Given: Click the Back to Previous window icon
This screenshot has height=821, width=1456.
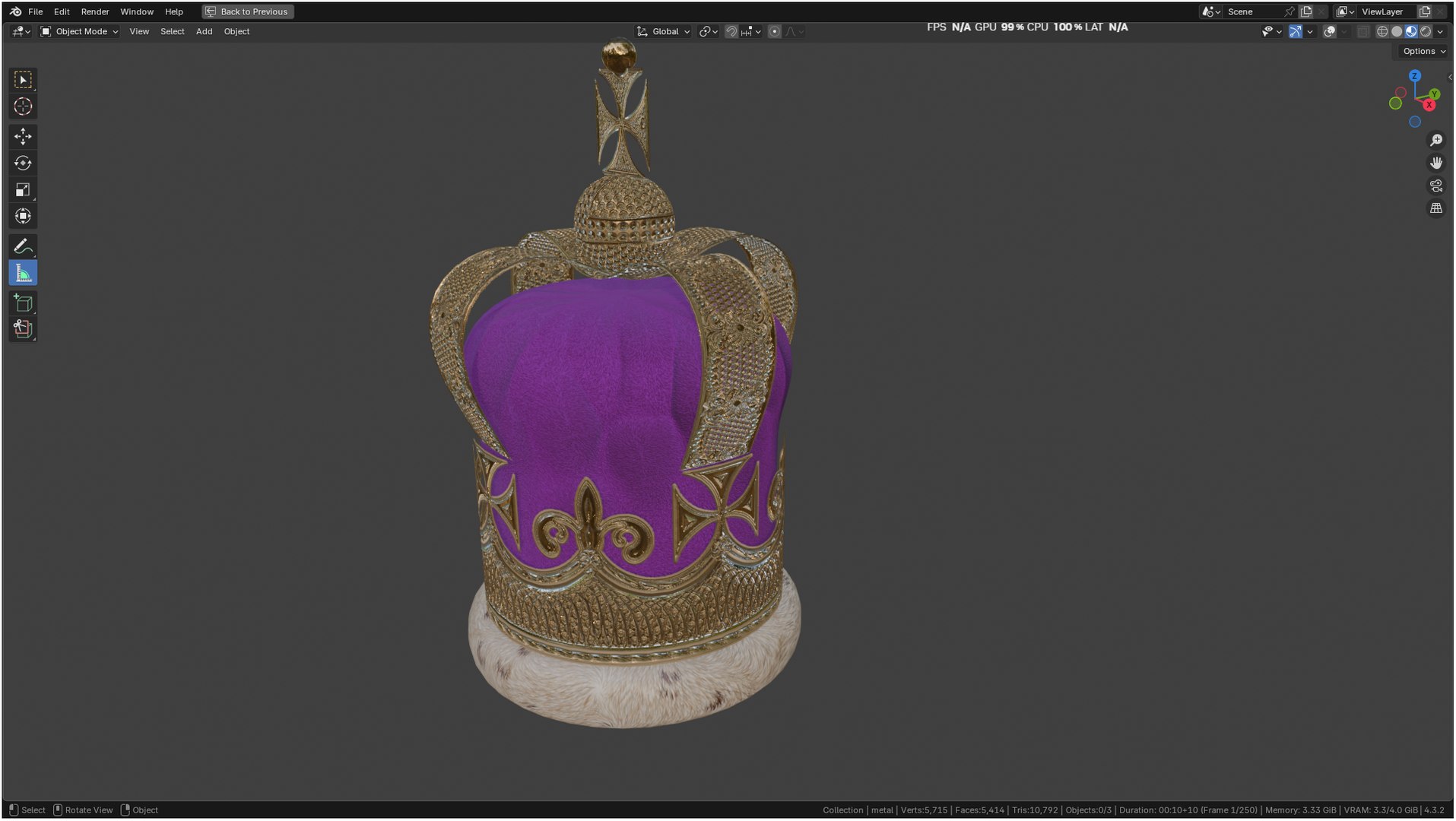Looking at the screenshot, I should point(211,11).
